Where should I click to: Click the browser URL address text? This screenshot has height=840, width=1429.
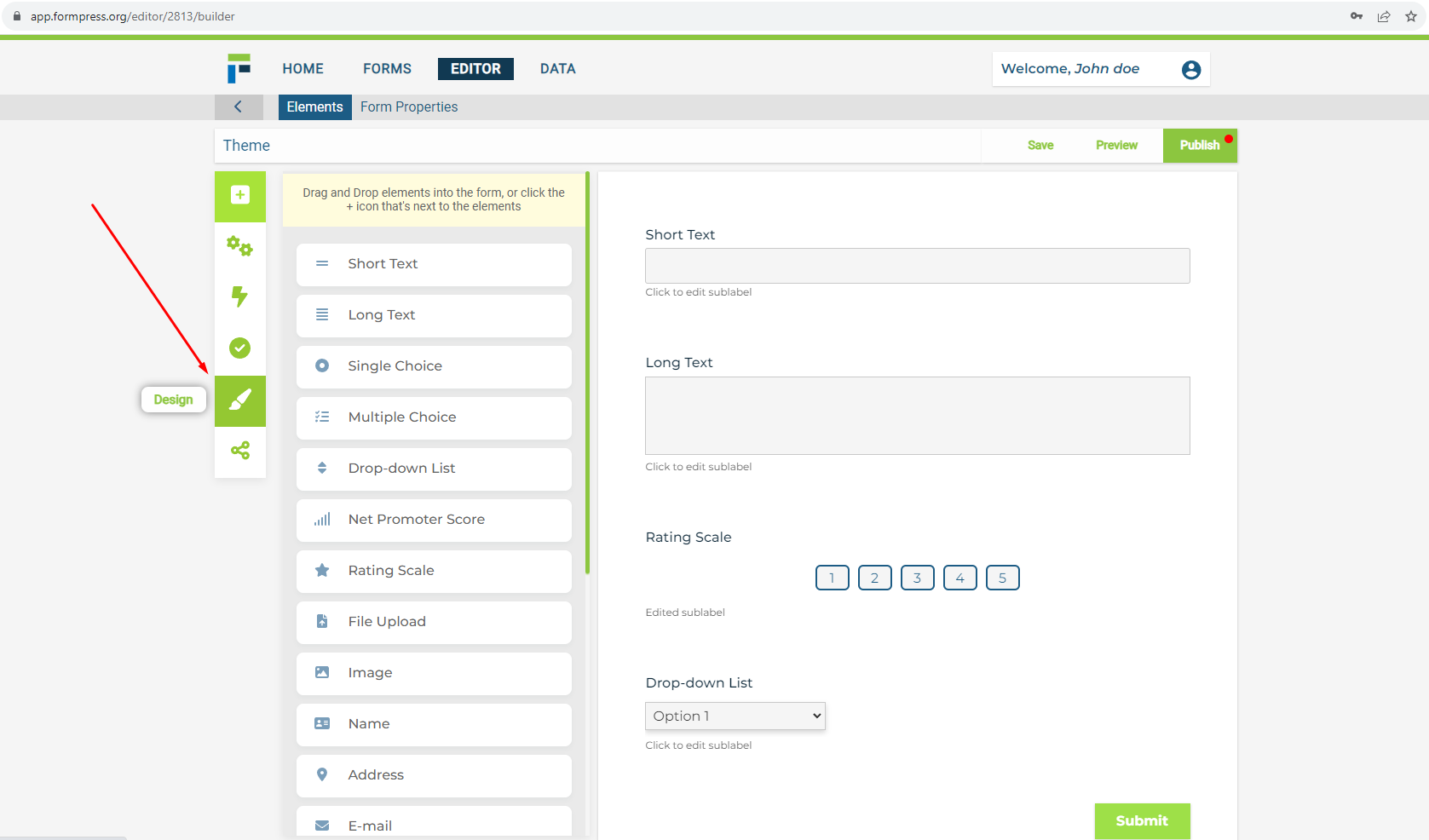pyautogui.click(x=133, y=16)
